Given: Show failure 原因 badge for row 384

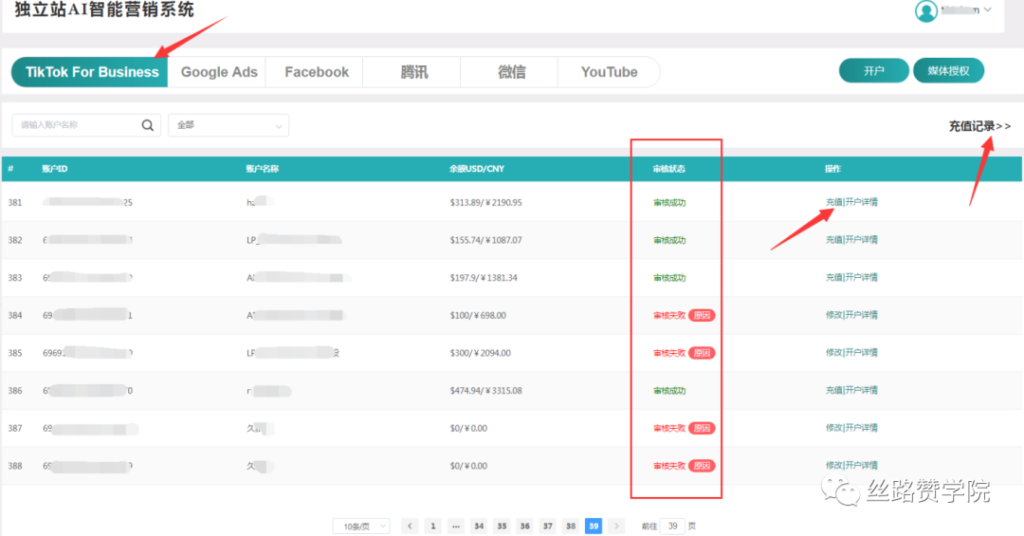Looking at the screenshot, I should pos(702,315).
